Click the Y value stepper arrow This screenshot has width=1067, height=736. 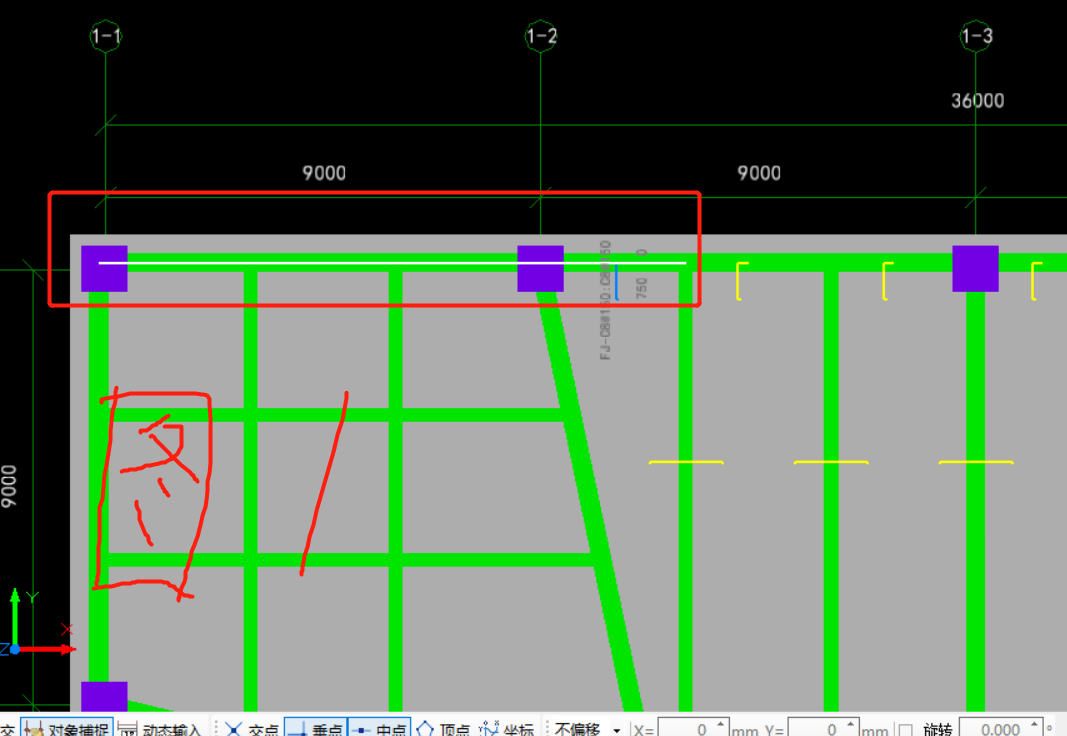[851, 725]
